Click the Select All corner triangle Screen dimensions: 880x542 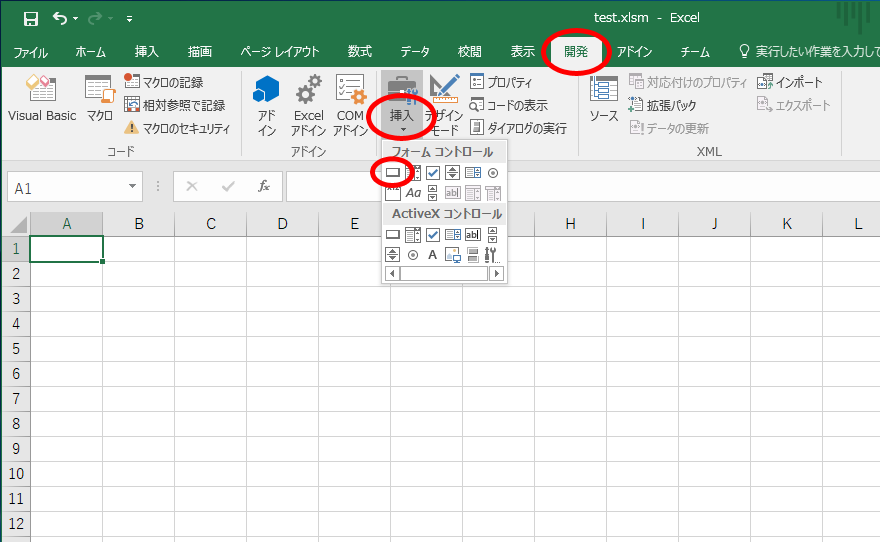pos(19,224)
